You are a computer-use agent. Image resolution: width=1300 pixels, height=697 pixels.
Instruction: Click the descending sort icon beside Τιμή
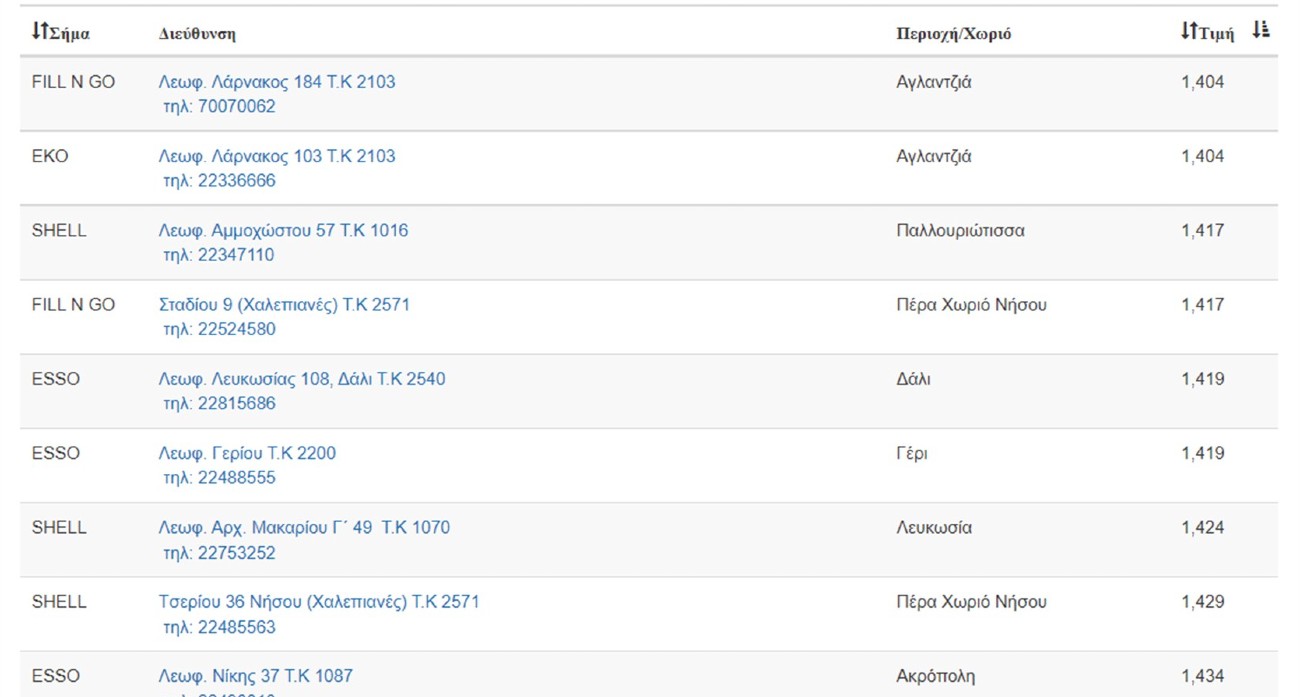click(x=1261, y=31)
